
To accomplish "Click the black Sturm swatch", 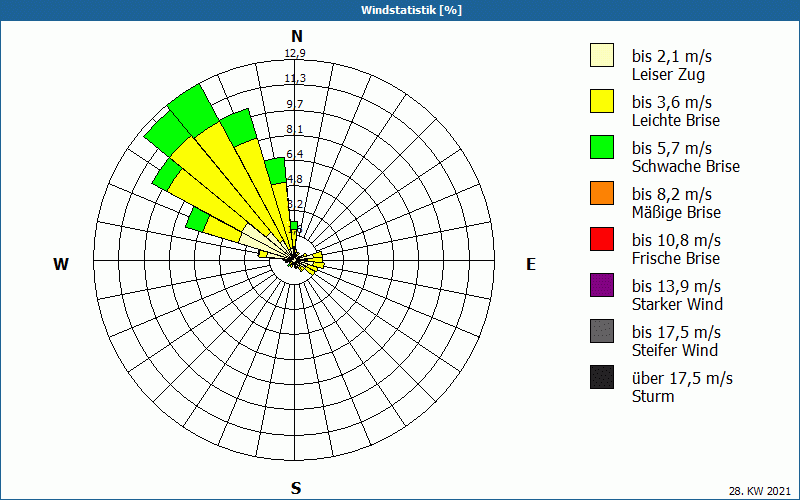I will (602, 377).
